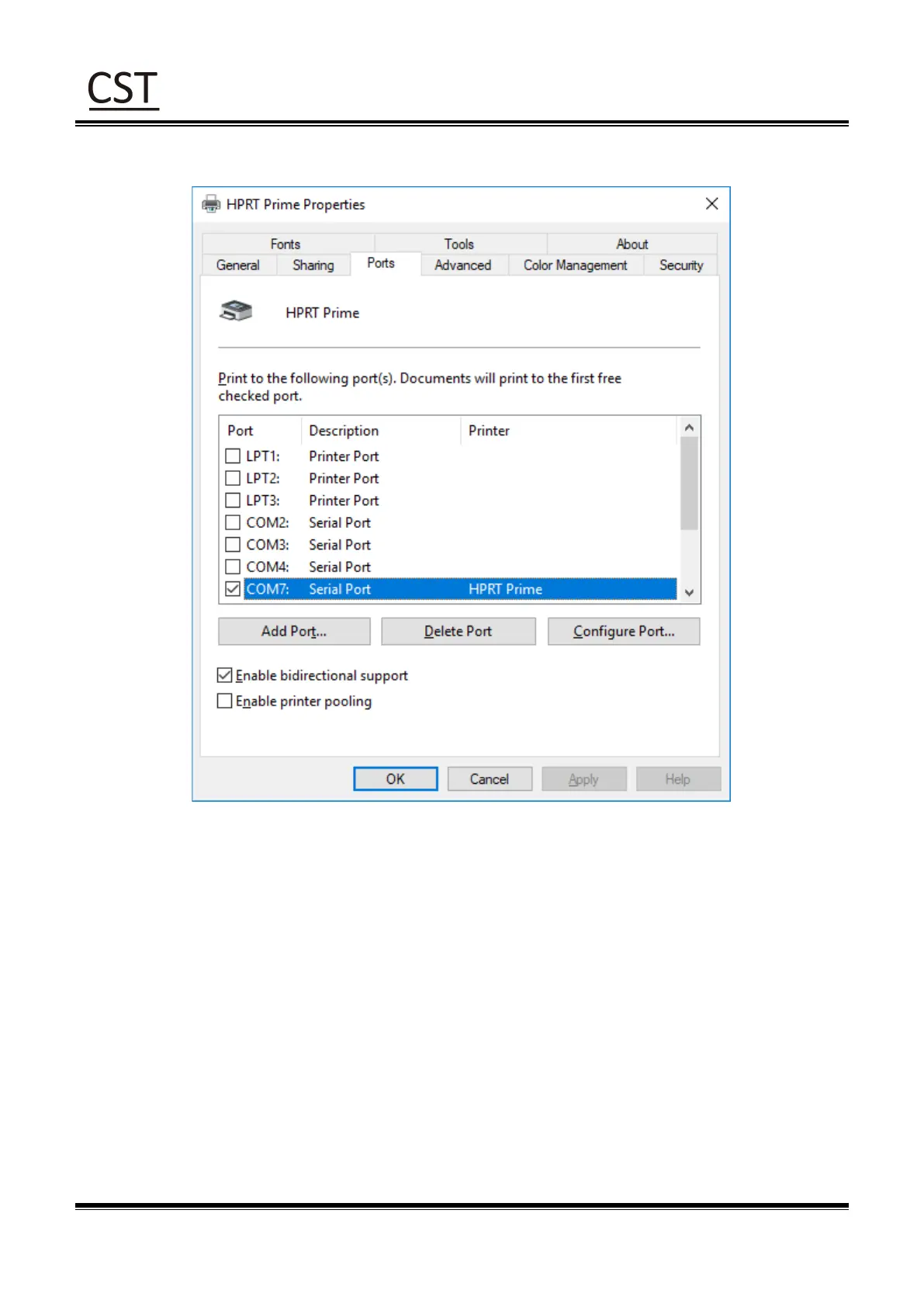Check the LPT1 port checkbox
The image size is (924, 1307).
(233, 456)
